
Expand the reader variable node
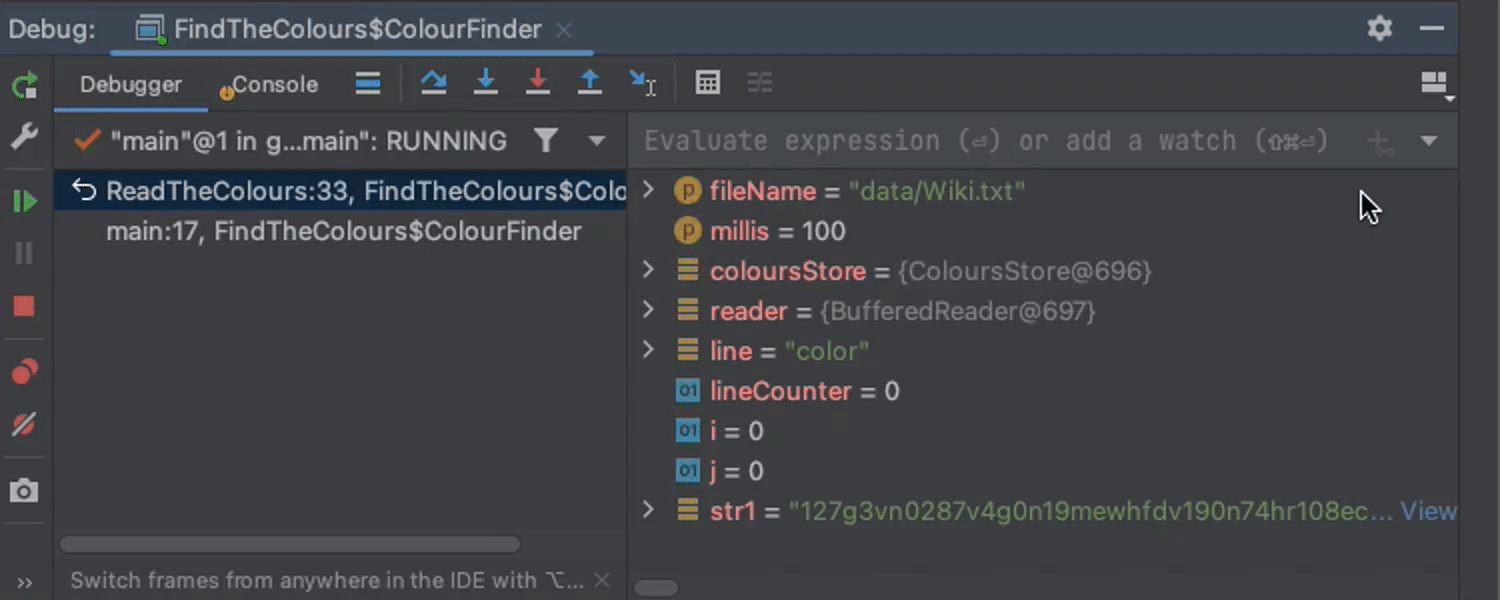(648, 310)
